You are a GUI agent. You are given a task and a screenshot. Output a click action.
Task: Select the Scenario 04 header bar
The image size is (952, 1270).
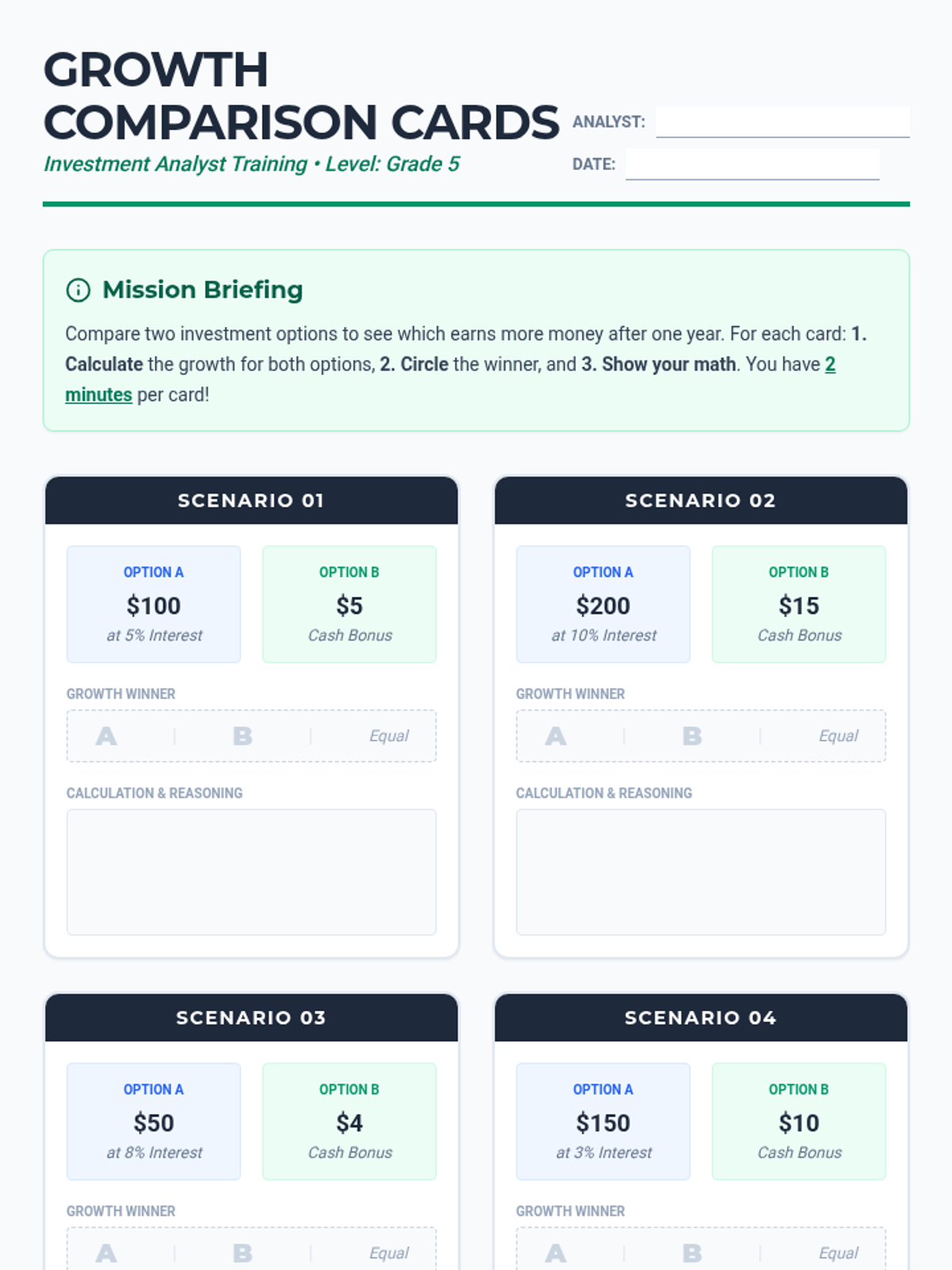tap(701, 1018)
